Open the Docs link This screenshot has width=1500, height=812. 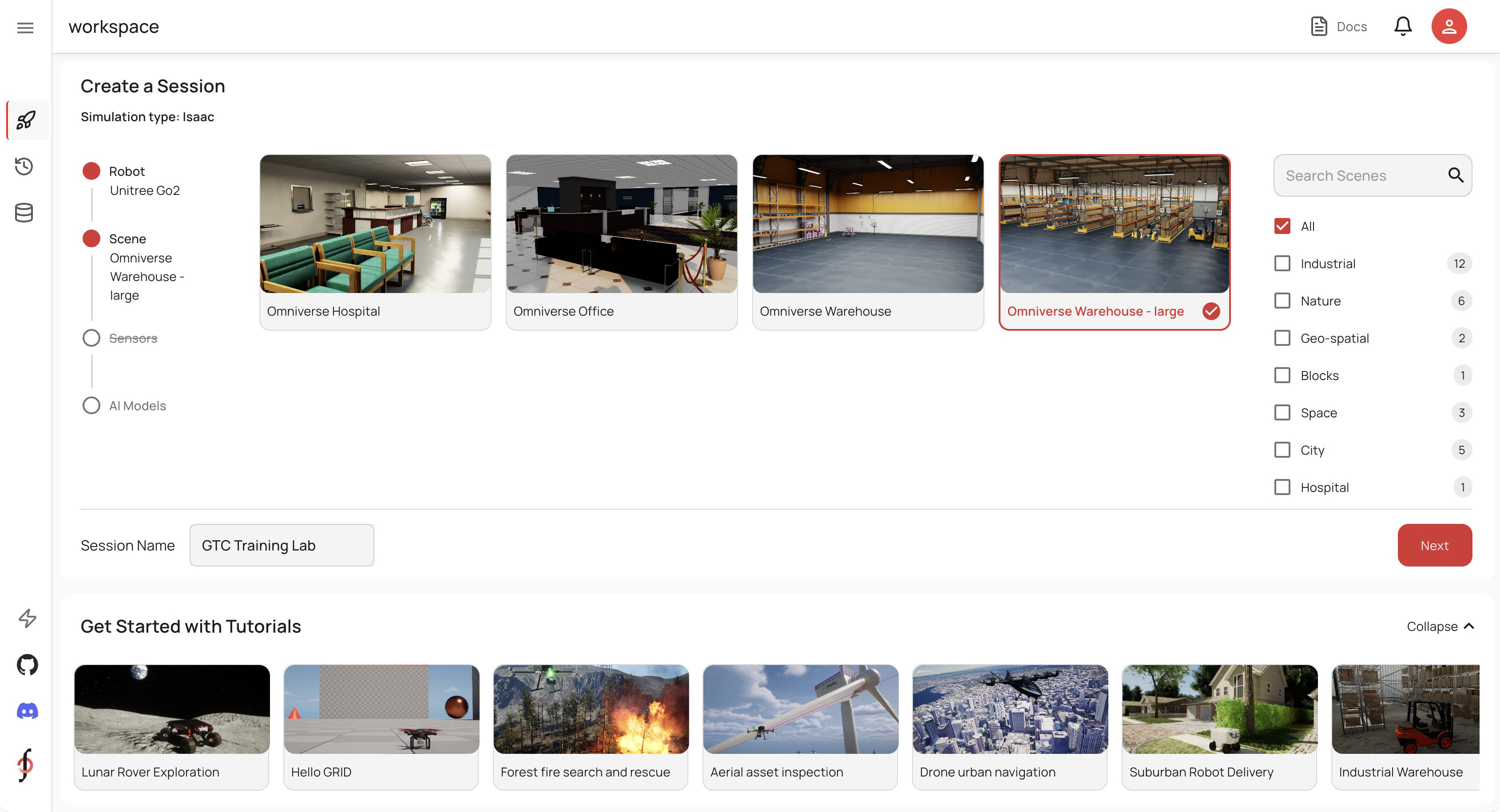pyautogui.click(x=1339, y=27)
